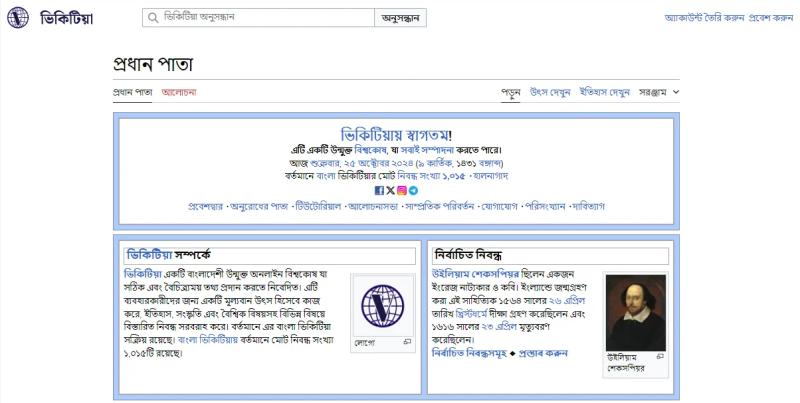This screenshot has height=403, width=800.
Task: Click প্রবেশ করুন login link
Action: 770,18
